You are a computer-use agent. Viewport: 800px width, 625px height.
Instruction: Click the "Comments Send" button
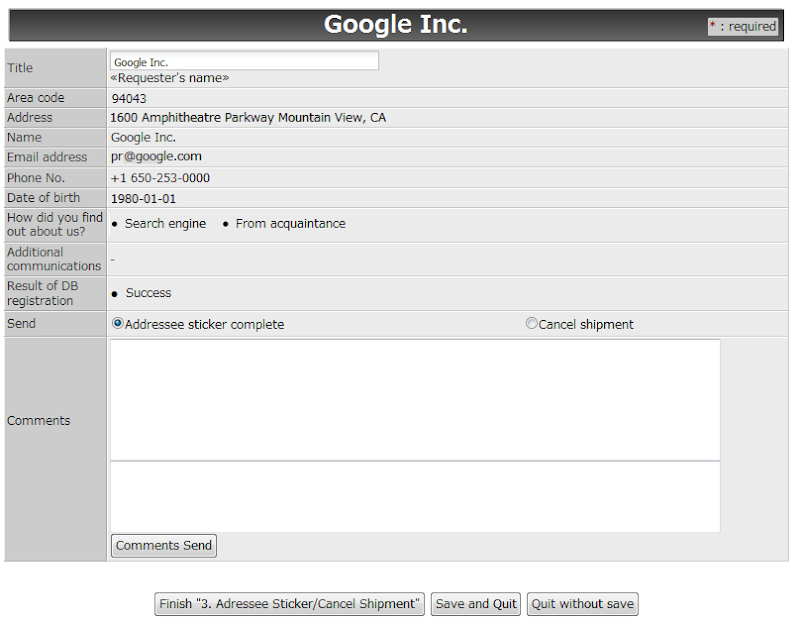tap(163, 546)
